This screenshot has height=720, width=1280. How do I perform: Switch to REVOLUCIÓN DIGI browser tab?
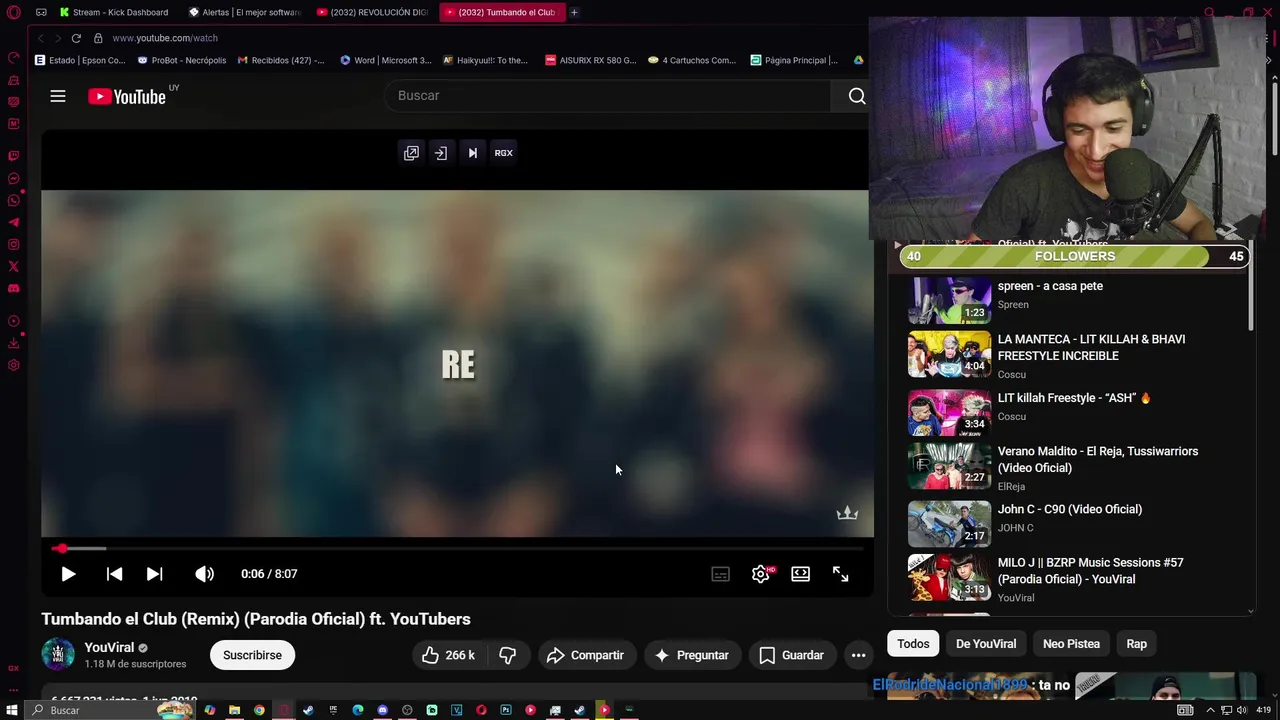(x=371, y=12)
